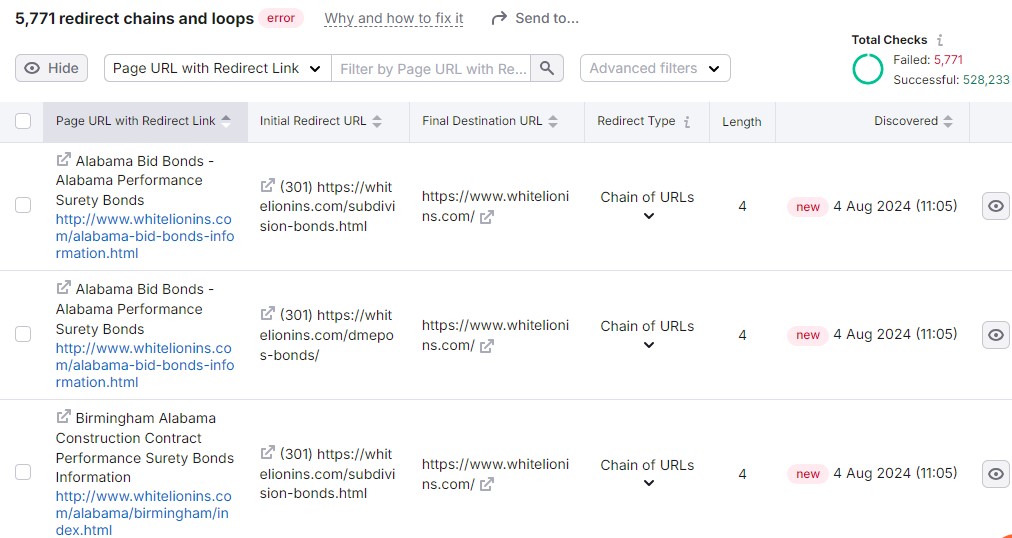Open Page URL with Redirect Link dropdown

[217, 68]
